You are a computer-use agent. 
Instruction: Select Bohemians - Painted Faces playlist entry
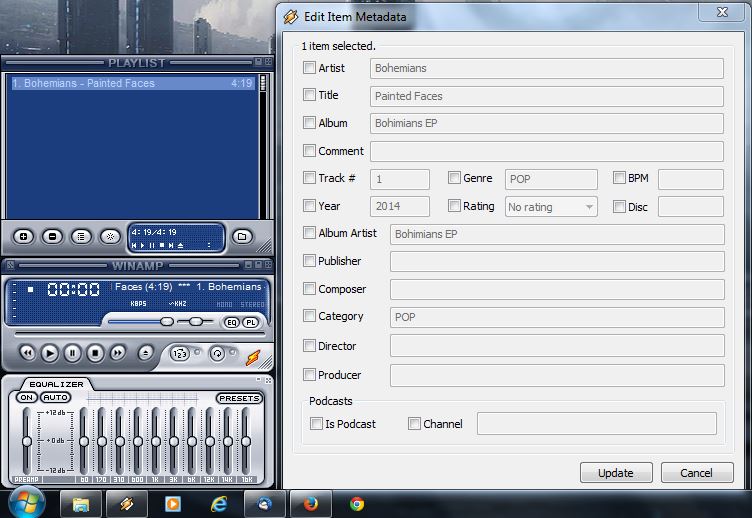click(x=132, y=83)
